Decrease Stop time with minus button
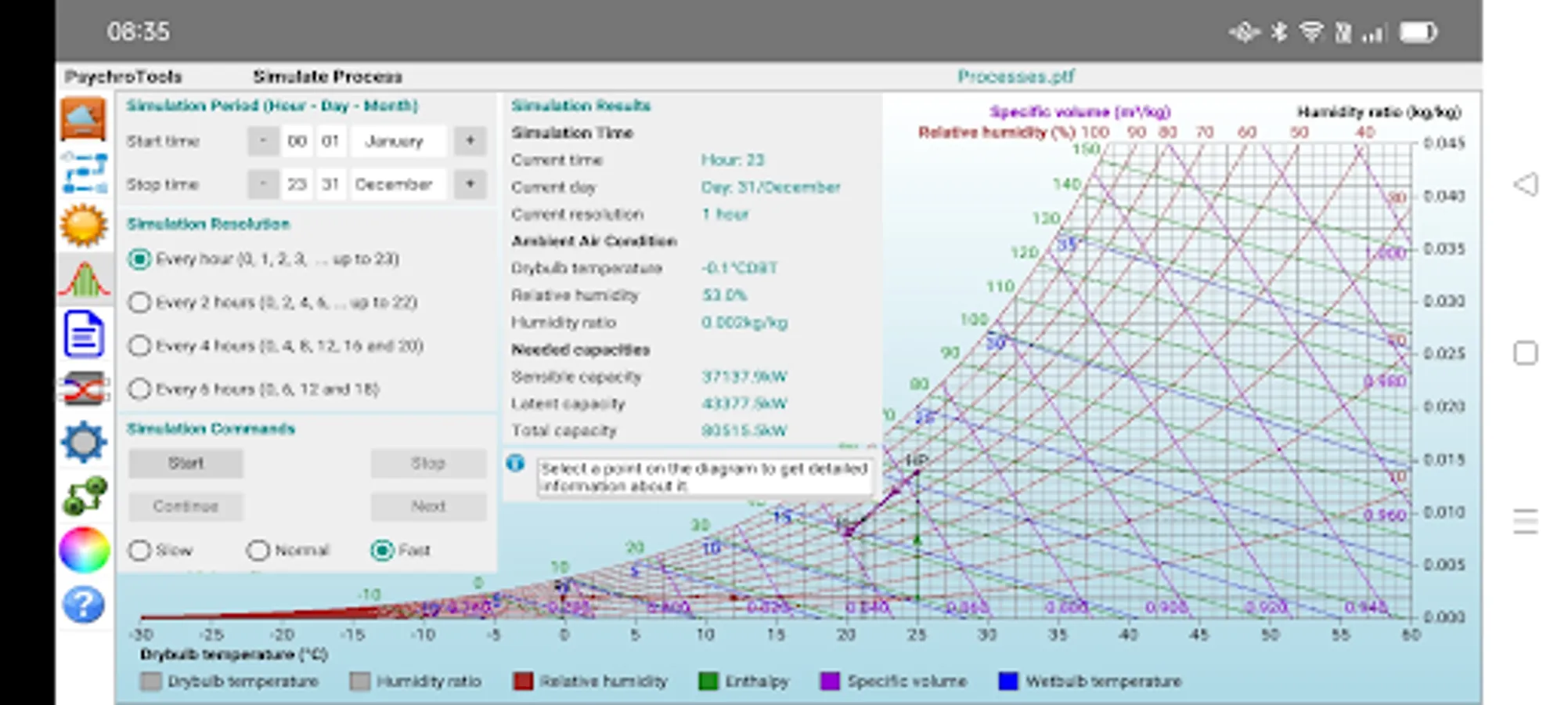The height and width of the screenshot is (705, 1568). [x=263, y=184]
